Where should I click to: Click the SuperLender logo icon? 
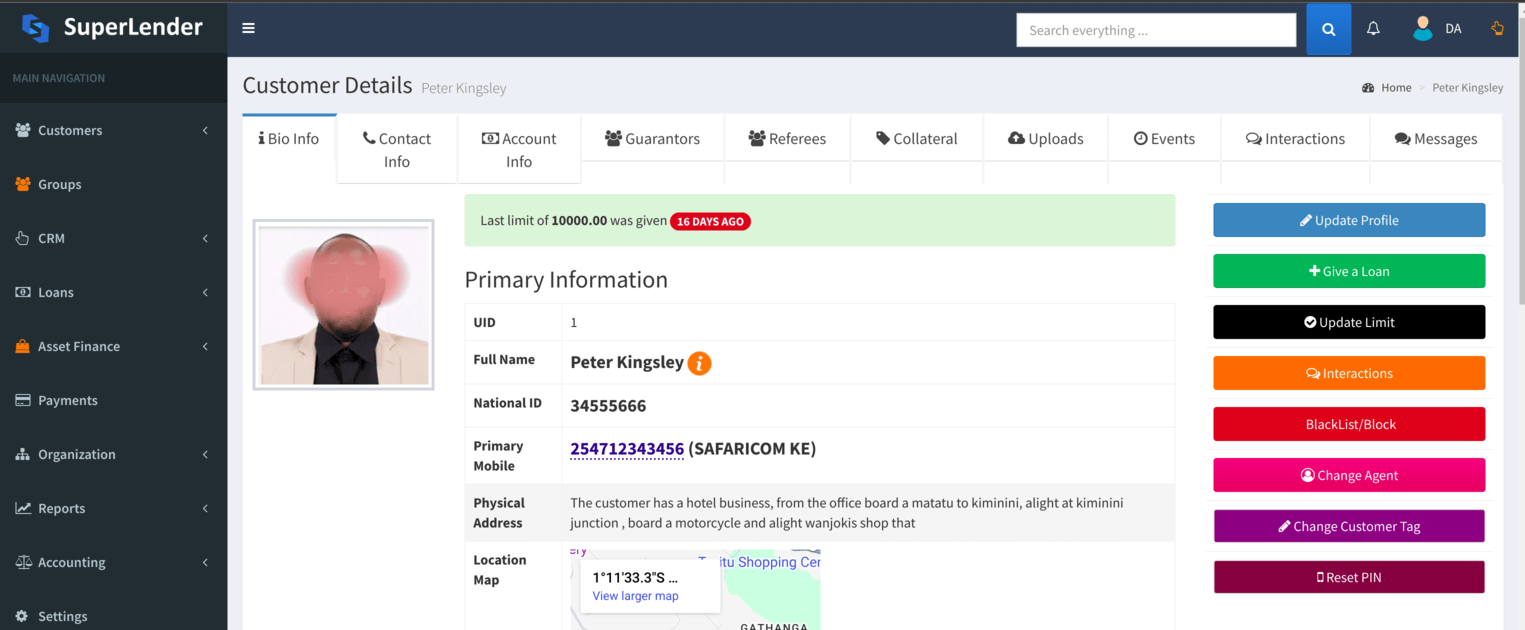point(36,28)
